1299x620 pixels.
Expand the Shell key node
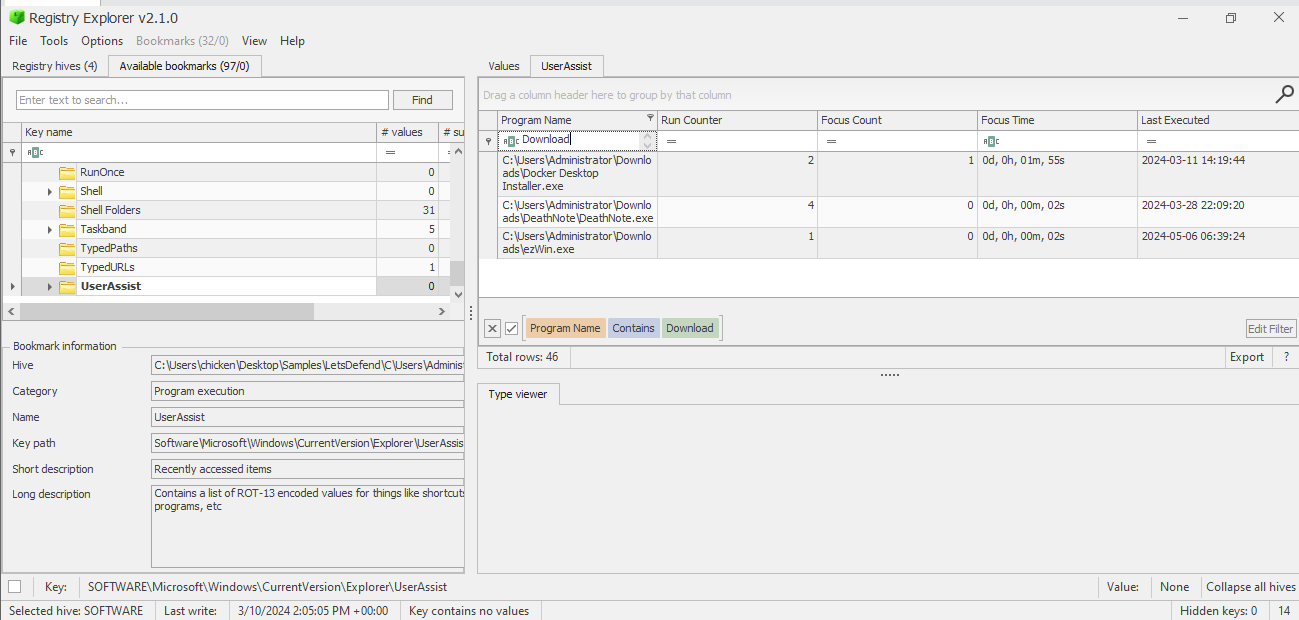click(x=49, y=192)
